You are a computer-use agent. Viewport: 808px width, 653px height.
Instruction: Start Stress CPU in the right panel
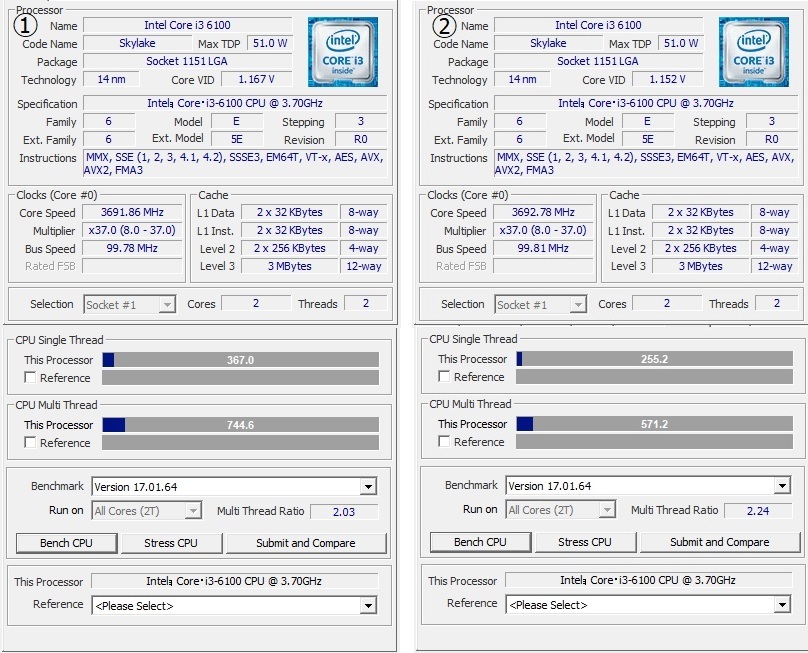[x=585, y=542]
